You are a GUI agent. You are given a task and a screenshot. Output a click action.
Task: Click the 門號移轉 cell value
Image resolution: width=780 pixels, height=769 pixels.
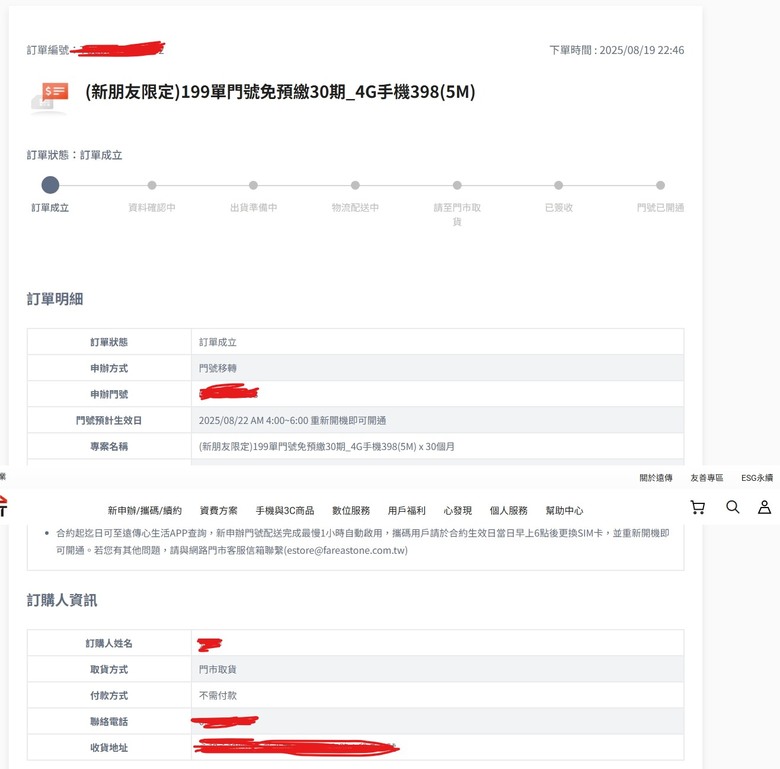217,368
